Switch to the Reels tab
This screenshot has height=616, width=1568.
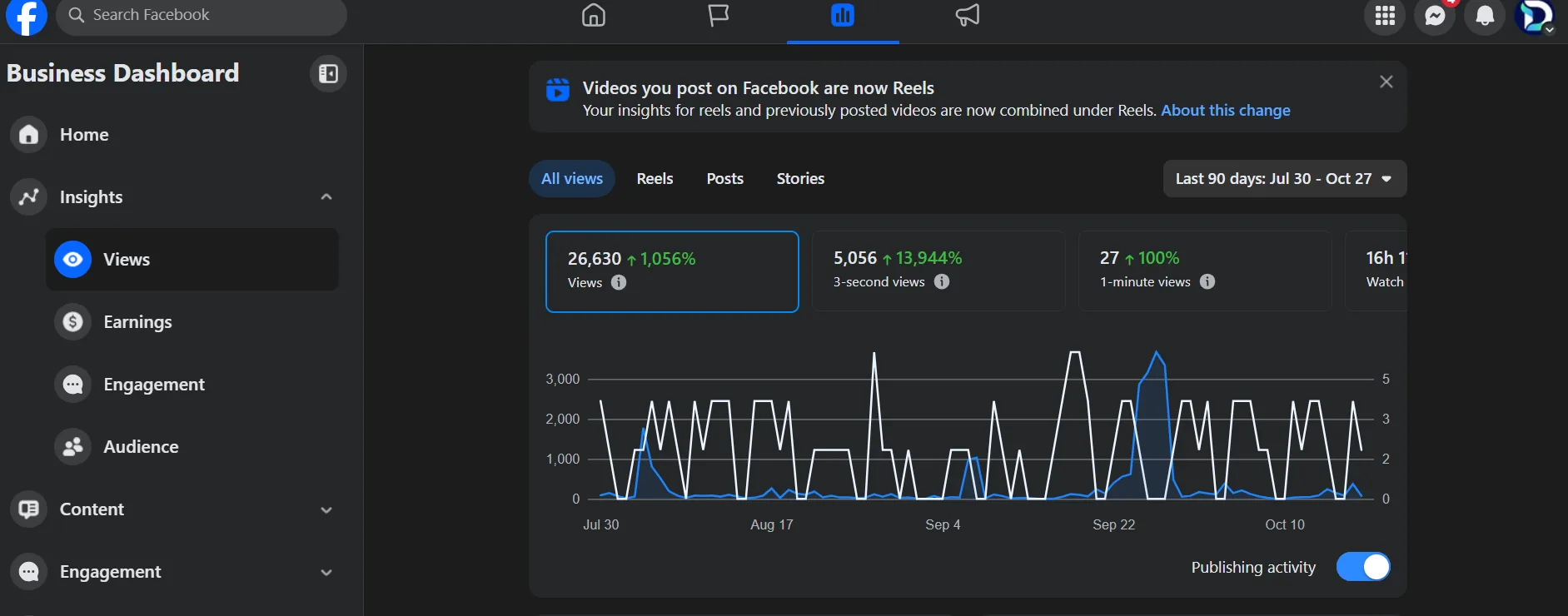click(655, 179)
